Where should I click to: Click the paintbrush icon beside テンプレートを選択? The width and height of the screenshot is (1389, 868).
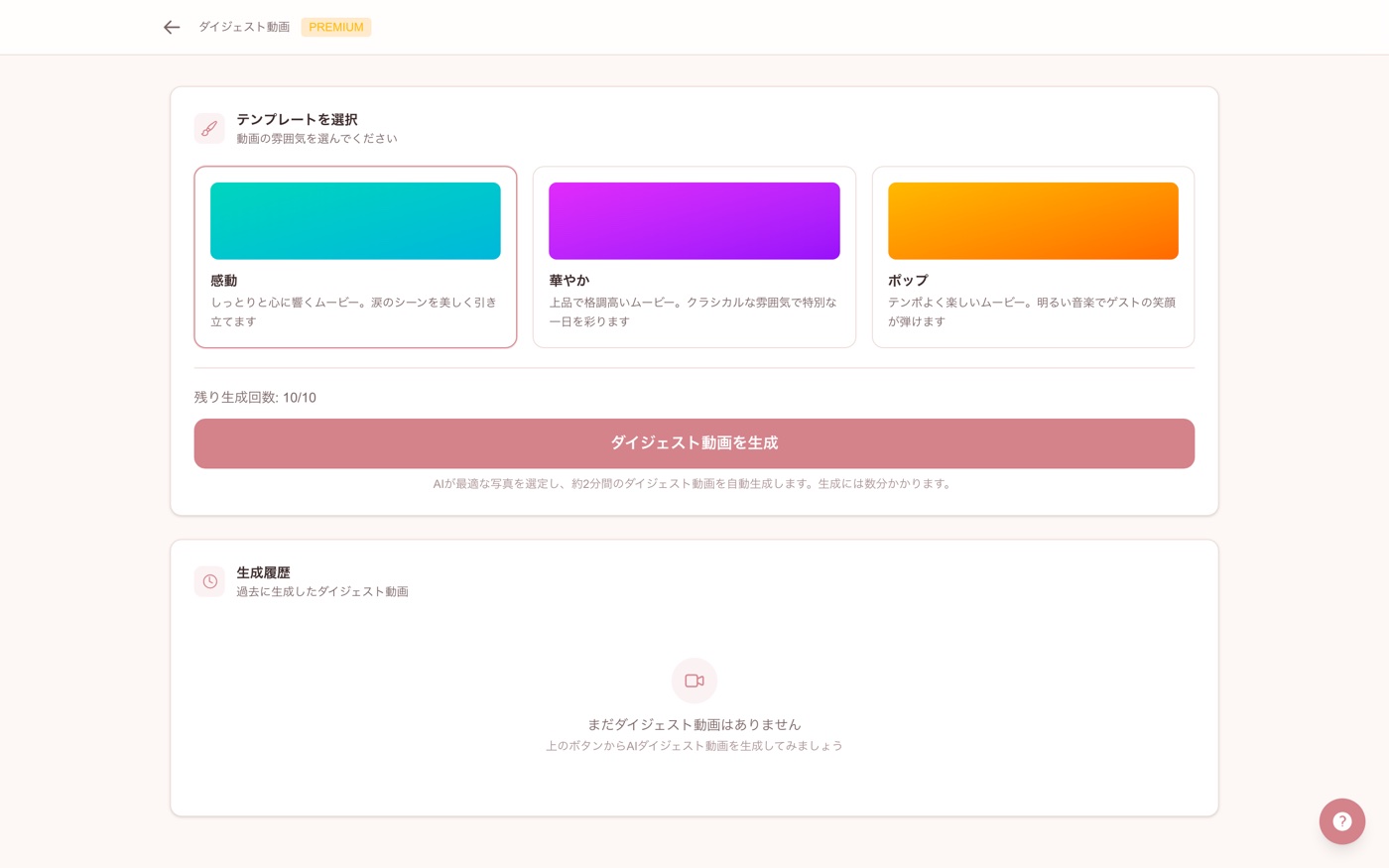[209, 128]
